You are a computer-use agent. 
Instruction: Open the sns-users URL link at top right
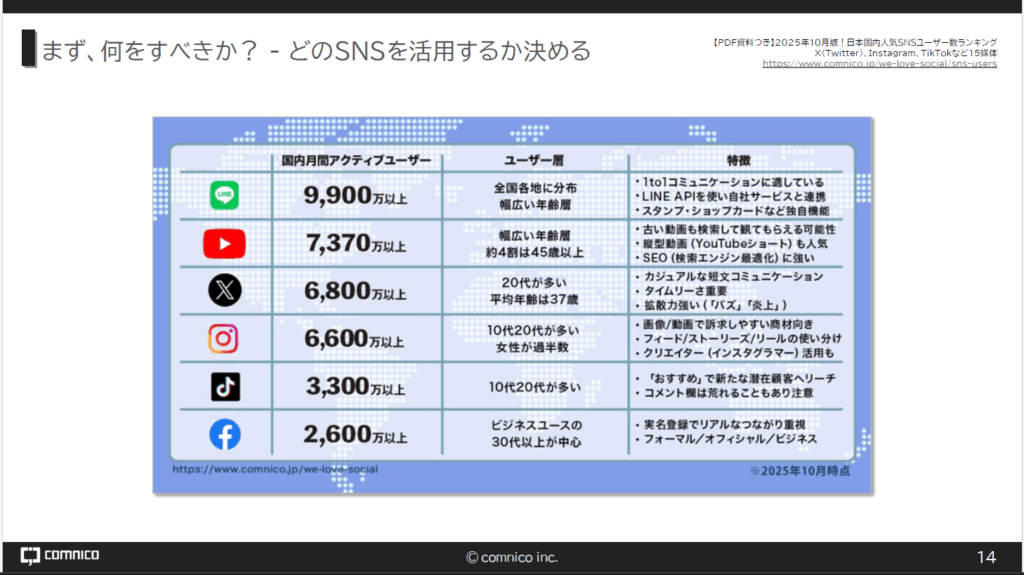click(879, 63)
